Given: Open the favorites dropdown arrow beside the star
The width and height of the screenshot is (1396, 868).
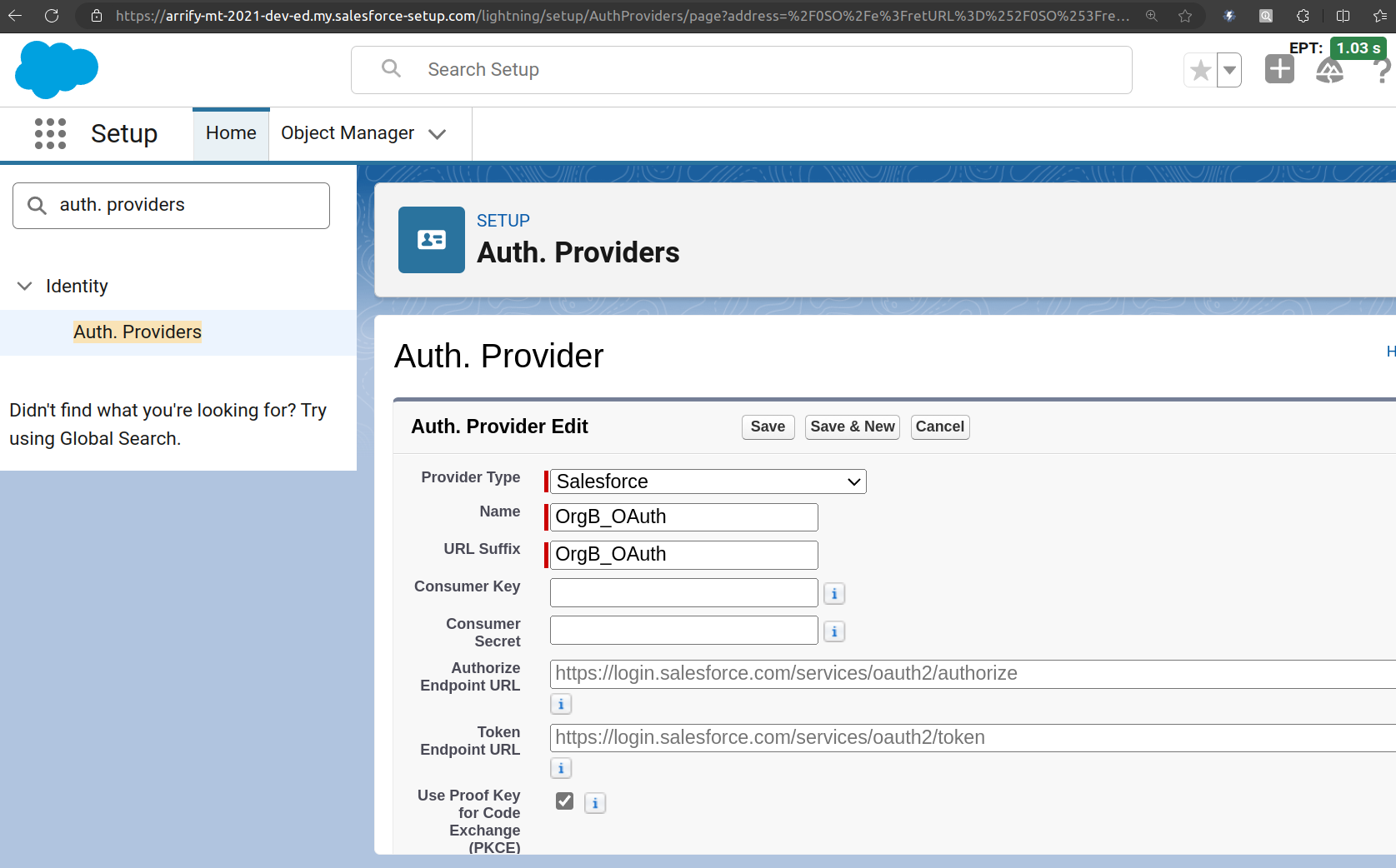Looking at the screenshot, I should [1228, 70].
